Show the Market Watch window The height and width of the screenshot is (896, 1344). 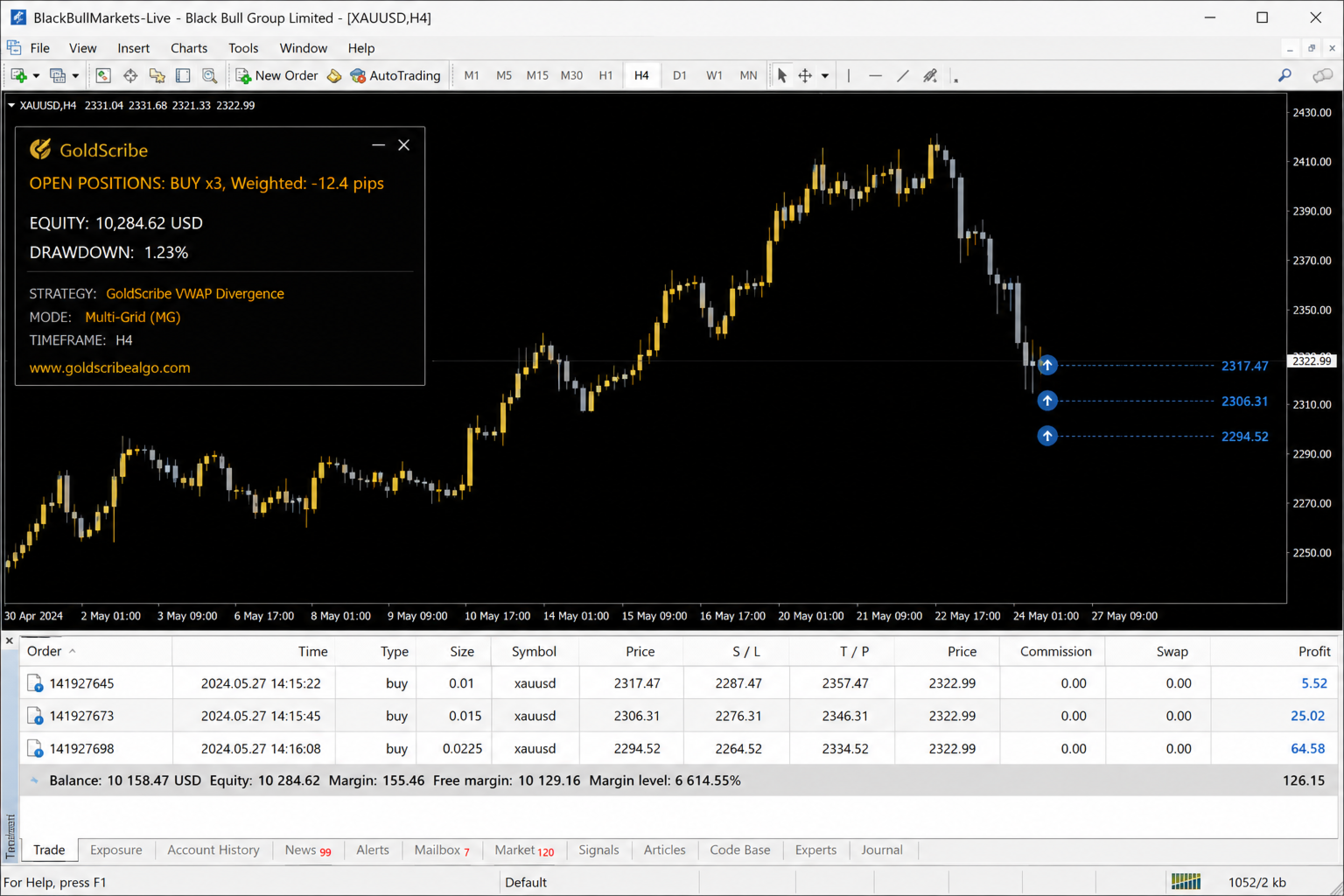tap(103, 75)
